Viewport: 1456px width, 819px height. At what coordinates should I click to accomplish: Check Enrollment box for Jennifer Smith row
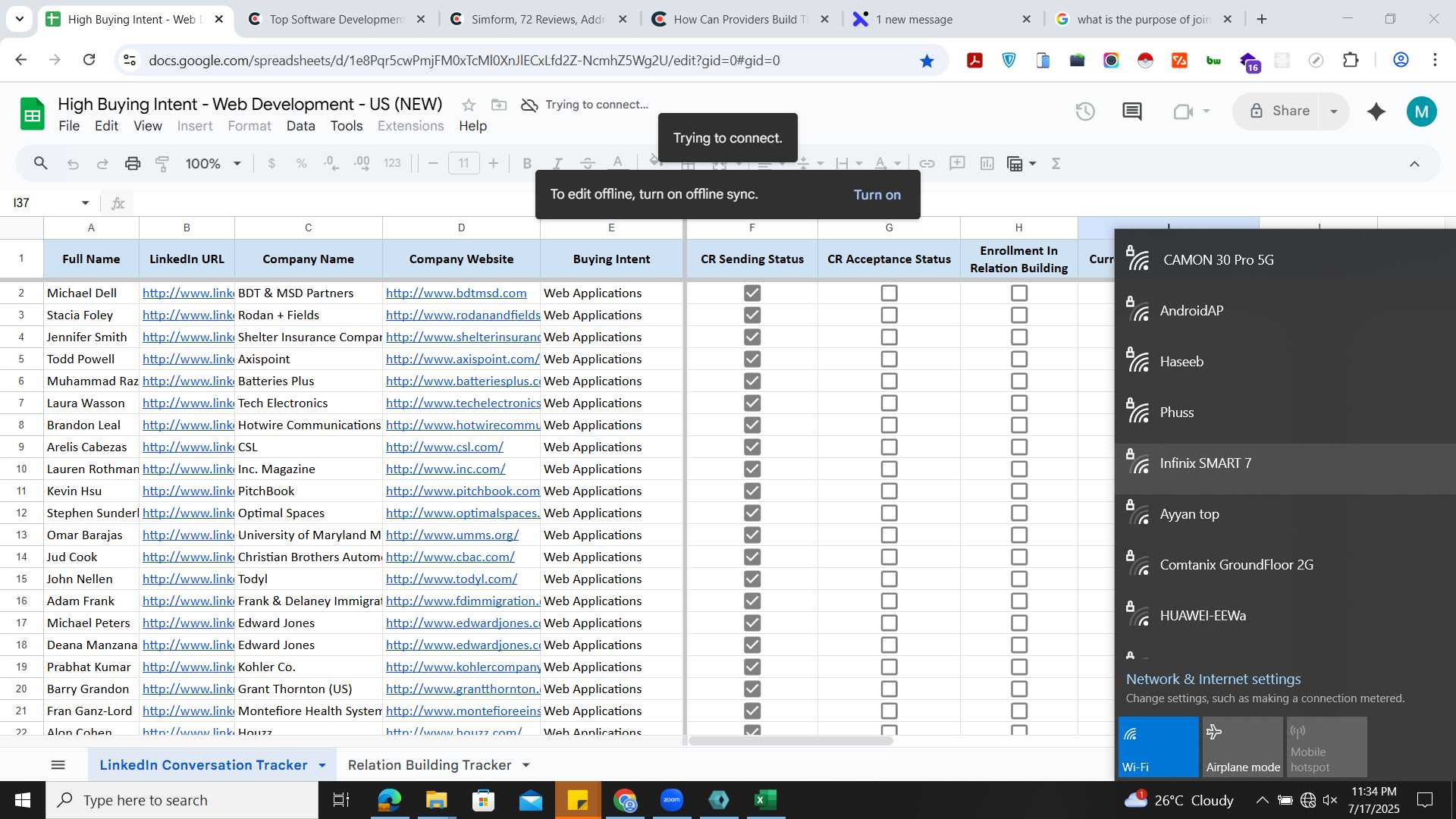click(1019, 337)
